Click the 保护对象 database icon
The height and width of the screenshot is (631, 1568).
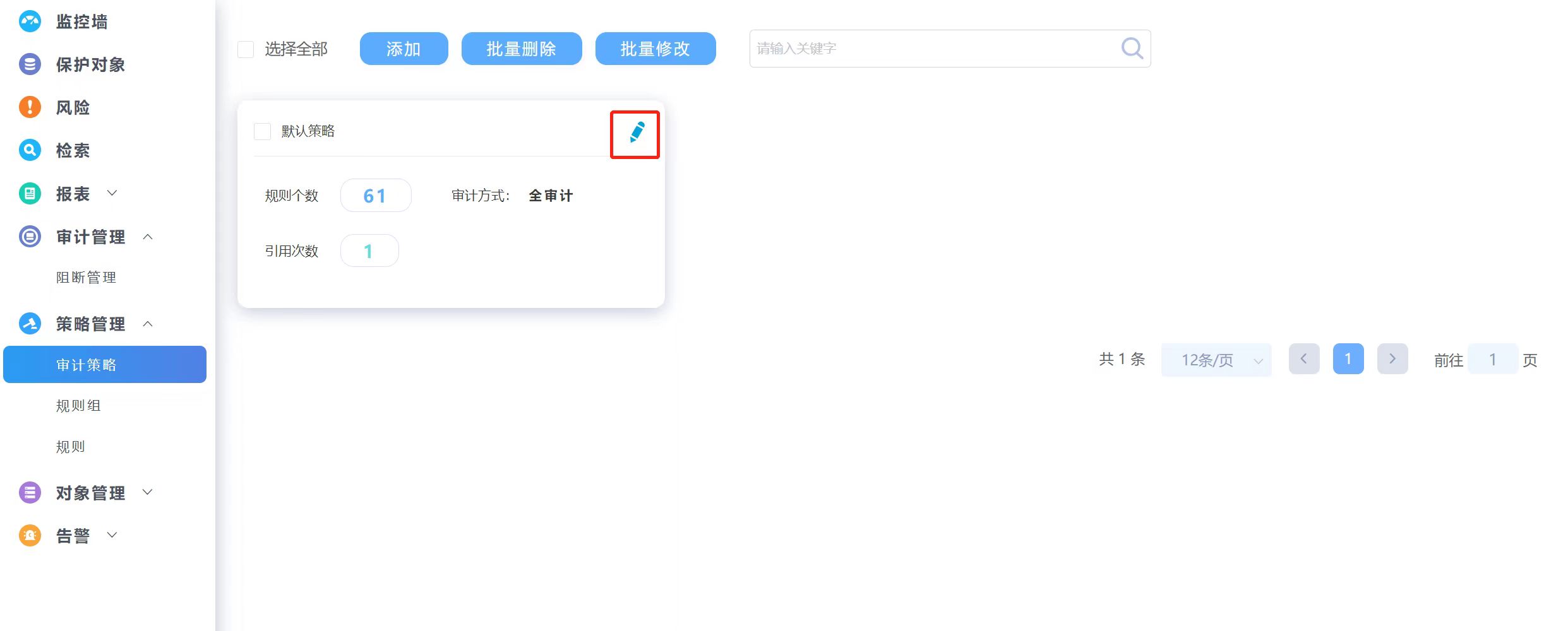coord(30,64)
